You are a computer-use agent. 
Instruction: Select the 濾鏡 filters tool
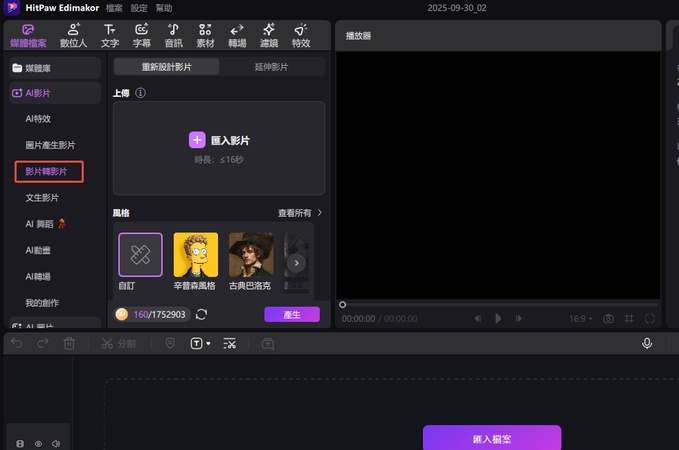click(268, 34)
